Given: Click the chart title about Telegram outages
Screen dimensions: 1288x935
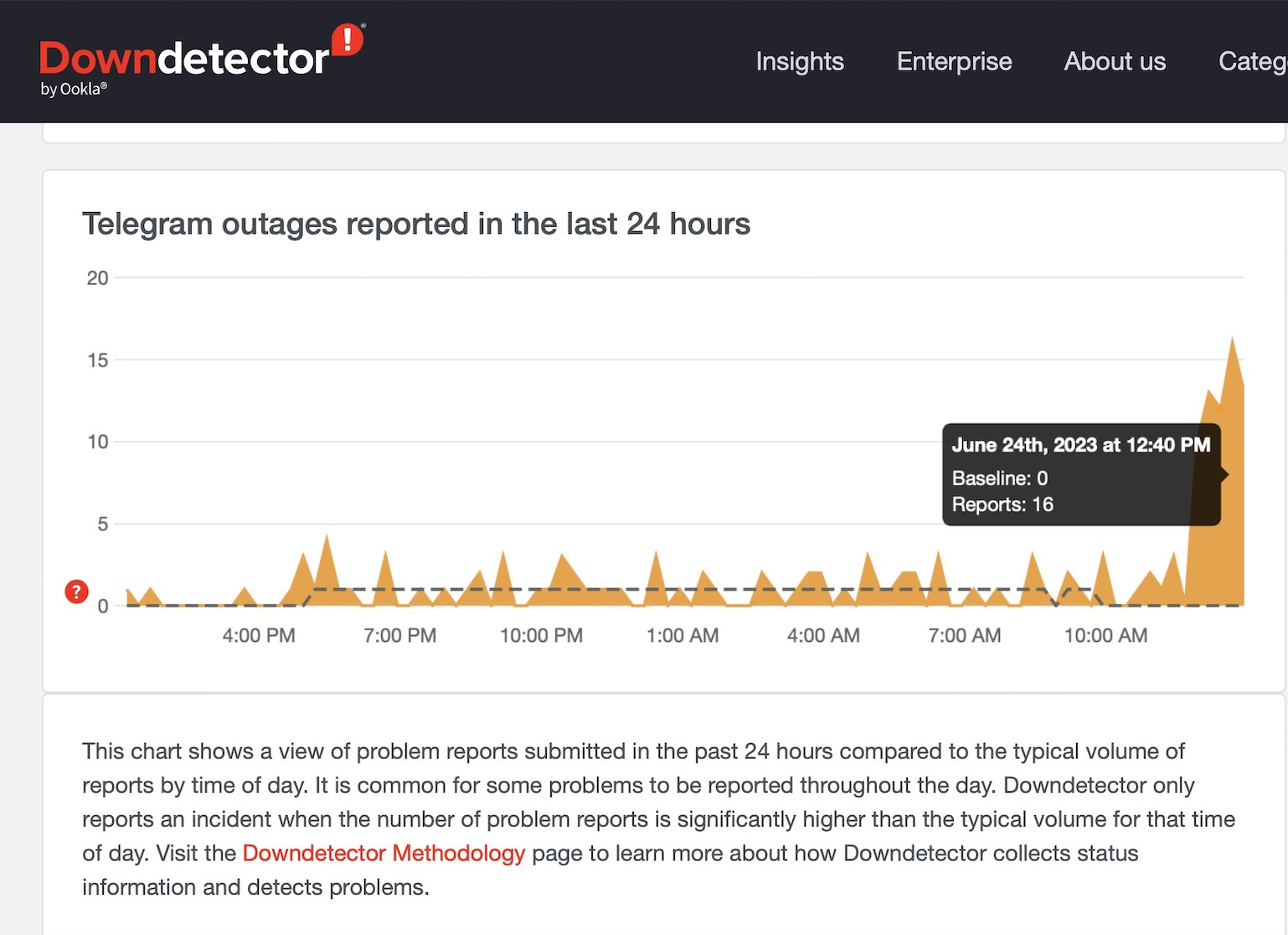Looking at the screenshot, I should pos(415,225).
